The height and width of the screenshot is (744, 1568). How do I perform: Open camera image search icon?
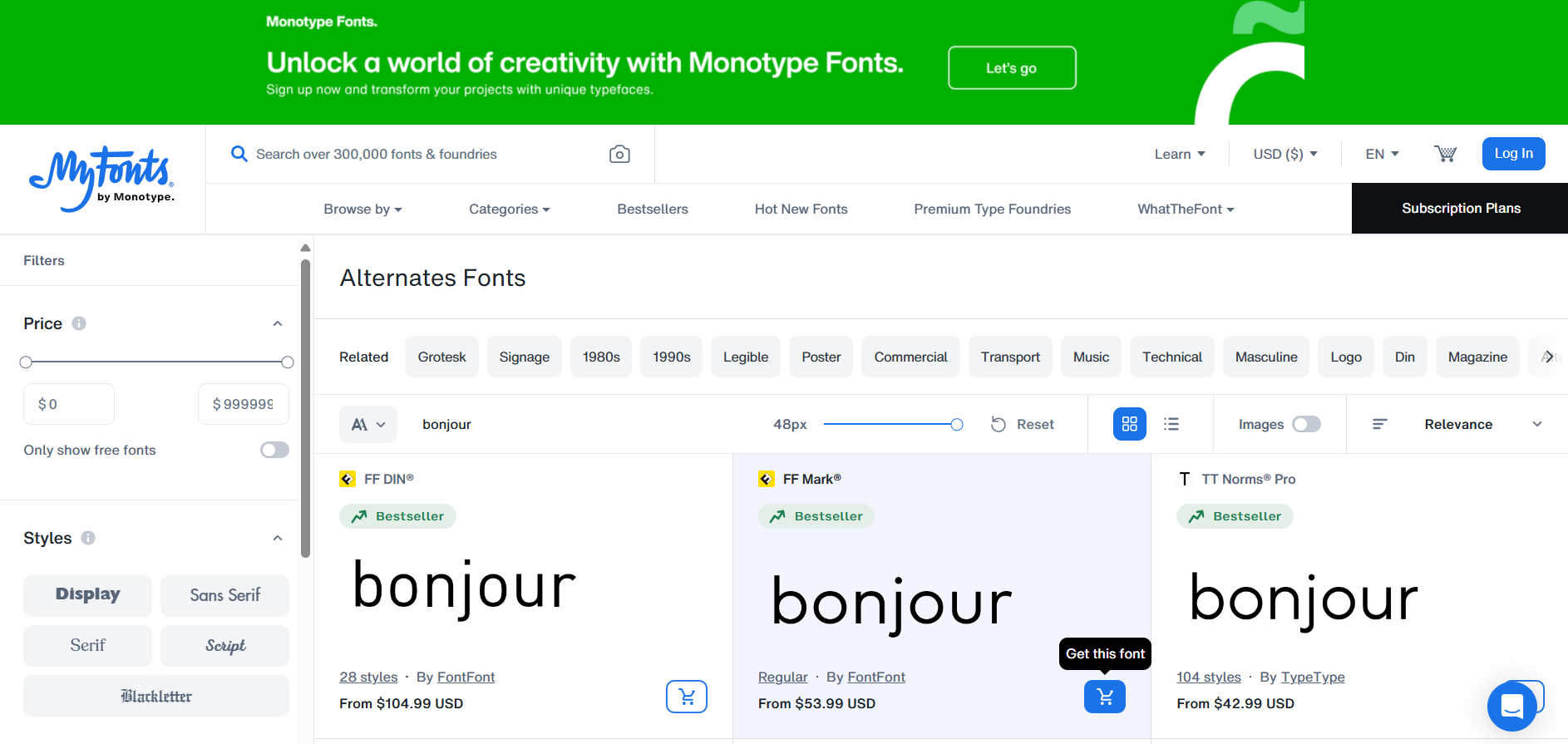[619, 154]
